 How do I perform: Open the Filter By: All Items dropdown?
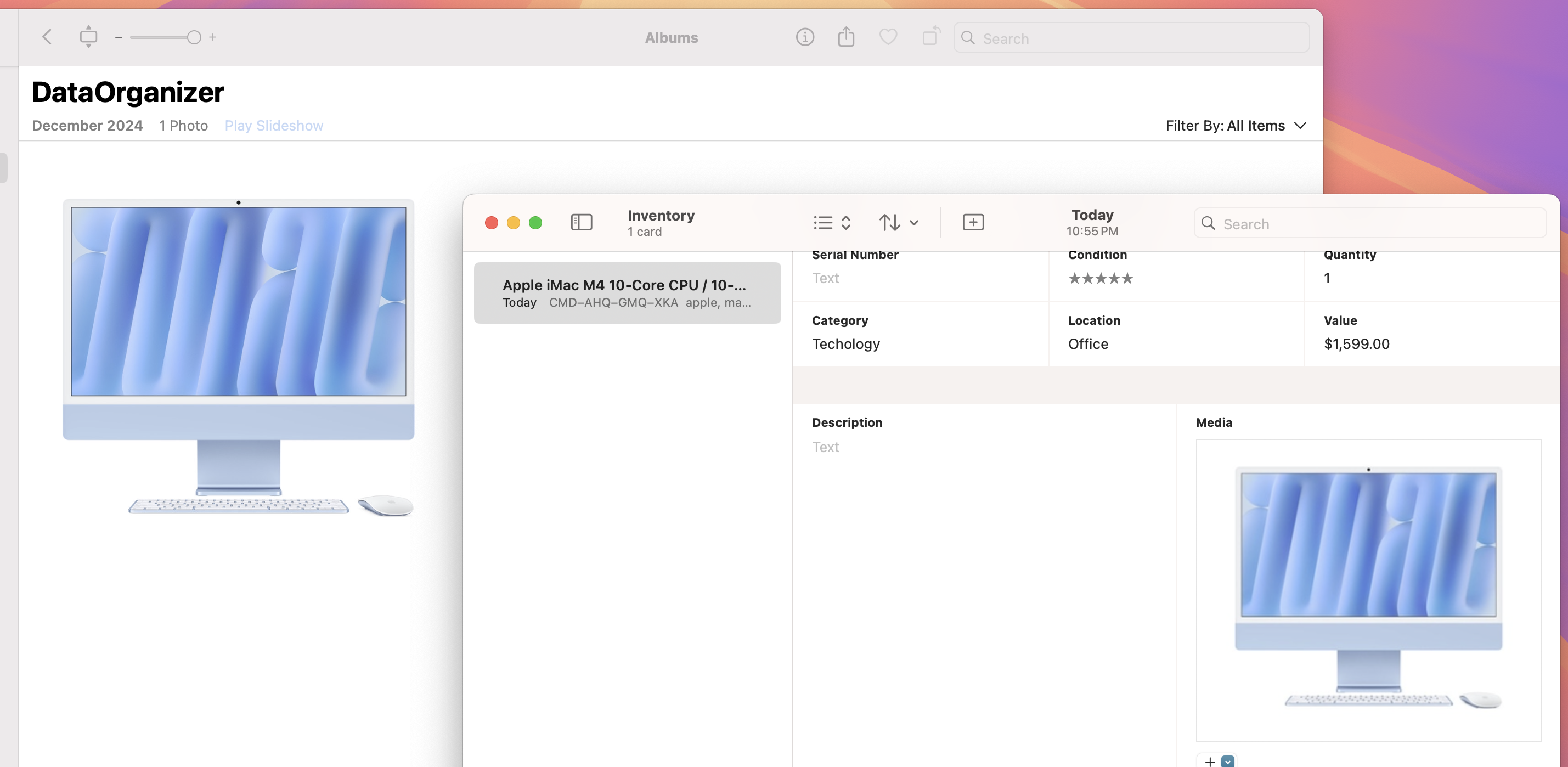(x=1236, y=126)
